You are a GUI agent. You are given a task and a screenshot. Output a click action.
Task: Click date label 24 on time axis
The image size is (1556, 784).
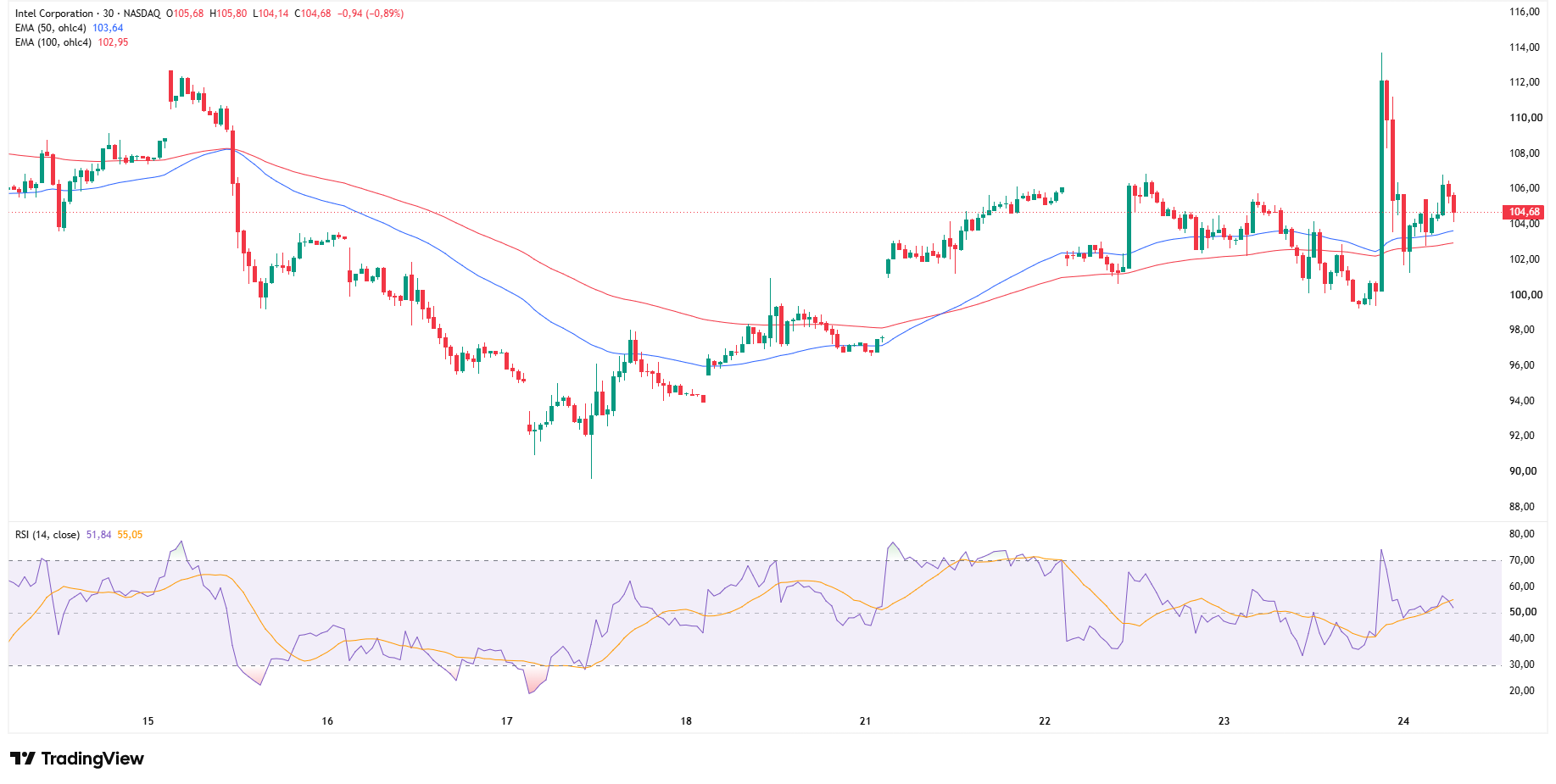tap(1403, 721)
